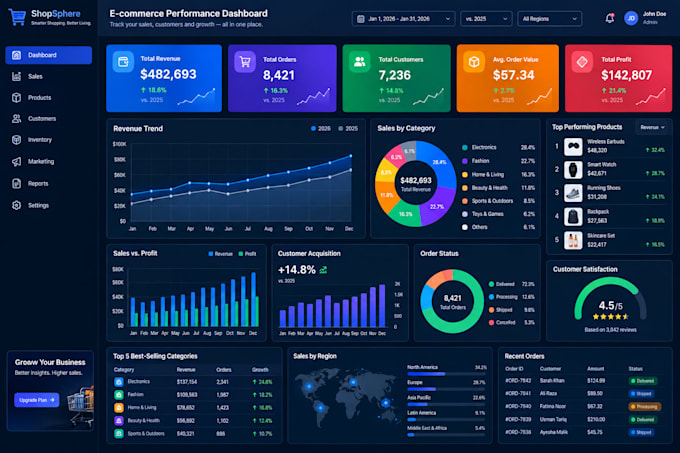Open the Skincare Set product thumbnail

point(573,241)
